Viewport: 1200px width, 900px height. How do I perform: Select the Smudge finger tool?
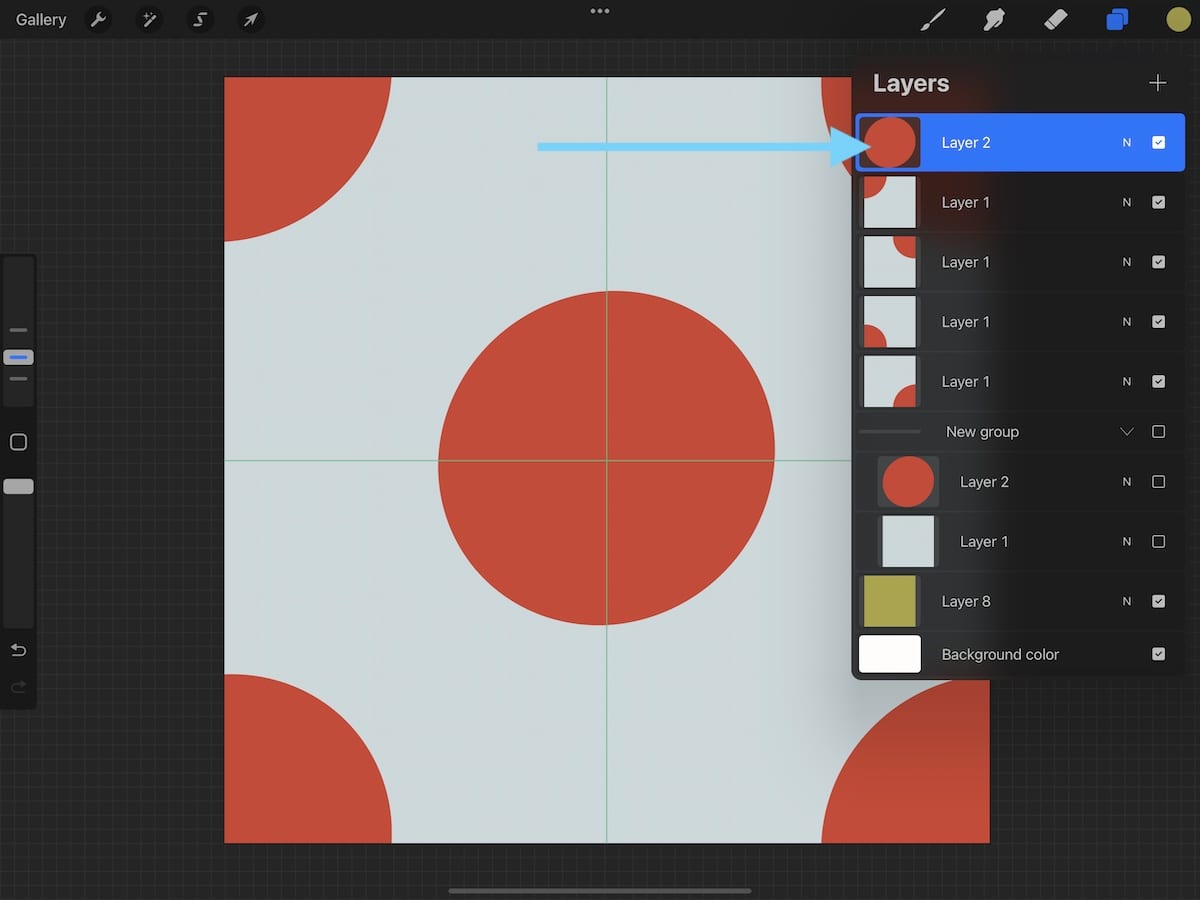click(994, 19)
